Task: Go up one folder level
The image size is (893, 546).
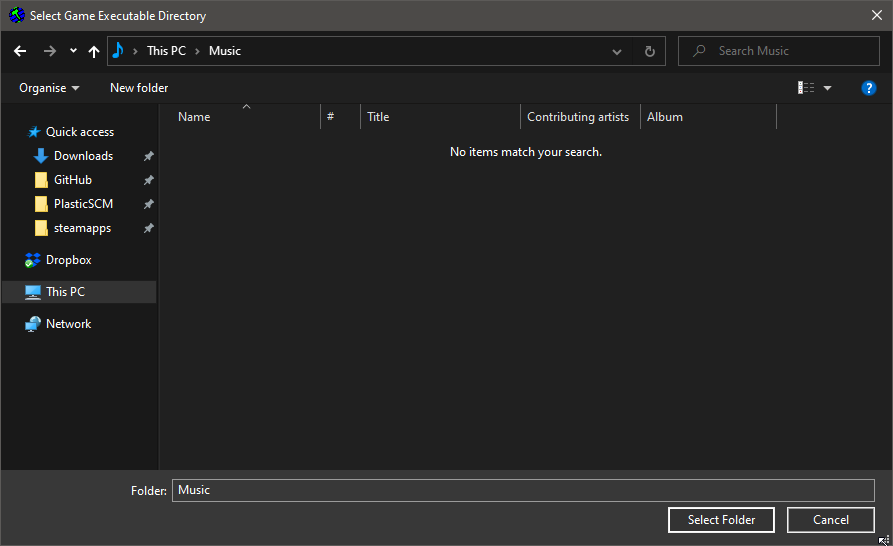Action: pos(94,52)
